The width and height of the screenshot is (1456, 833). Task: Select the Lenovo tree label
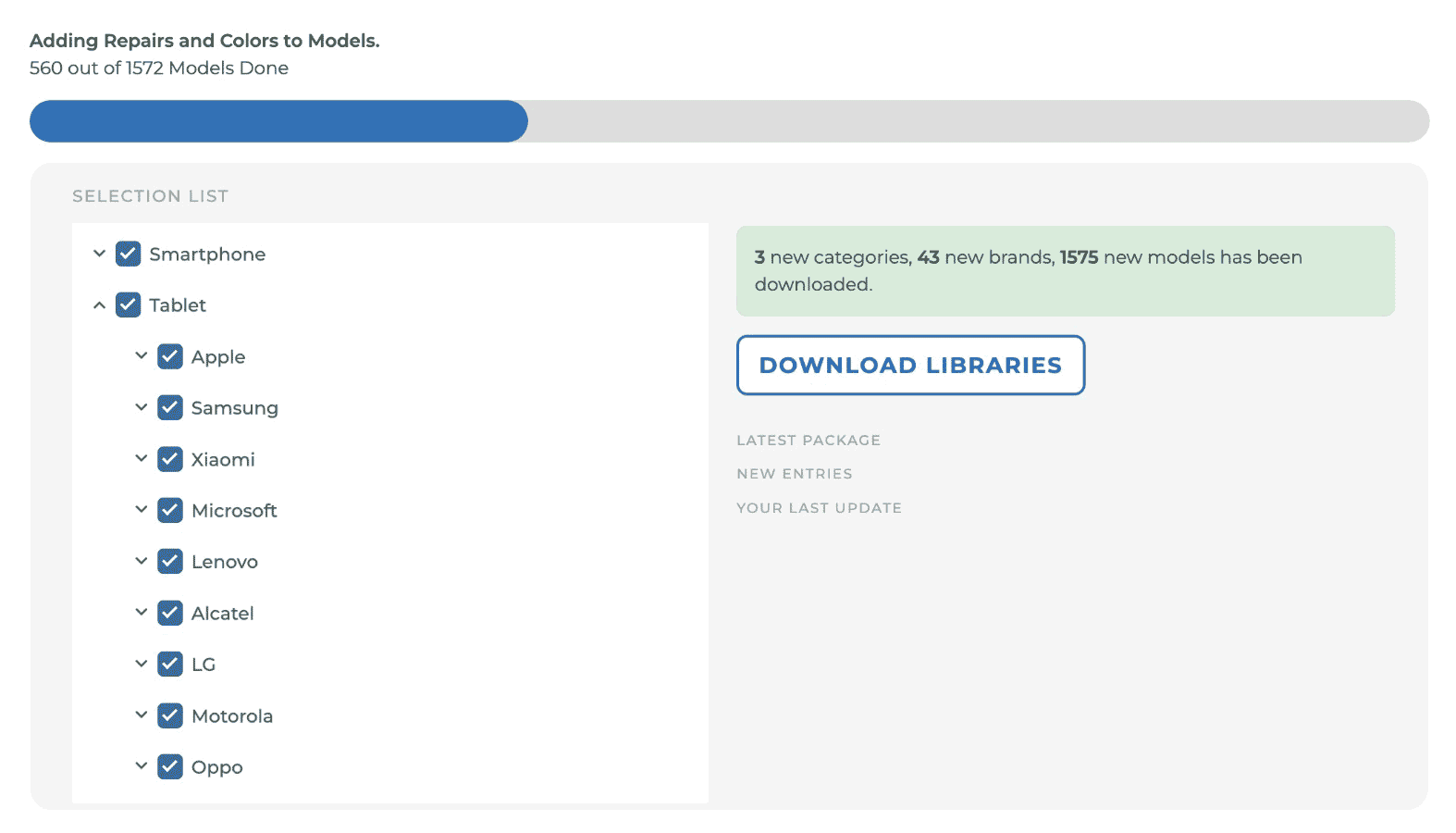pos(225,562)
